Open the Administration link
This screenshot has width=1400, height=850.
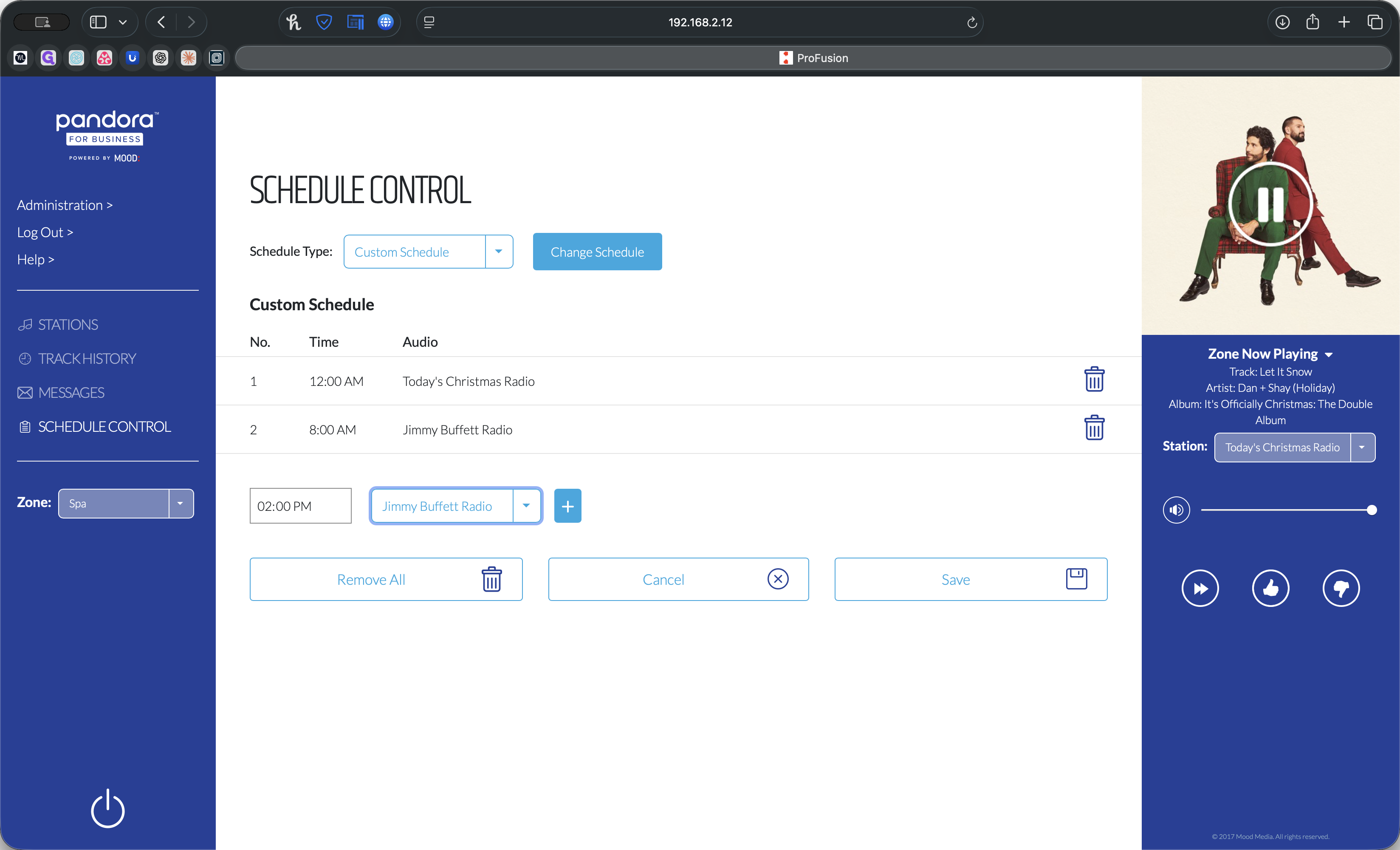pos(65,205)
